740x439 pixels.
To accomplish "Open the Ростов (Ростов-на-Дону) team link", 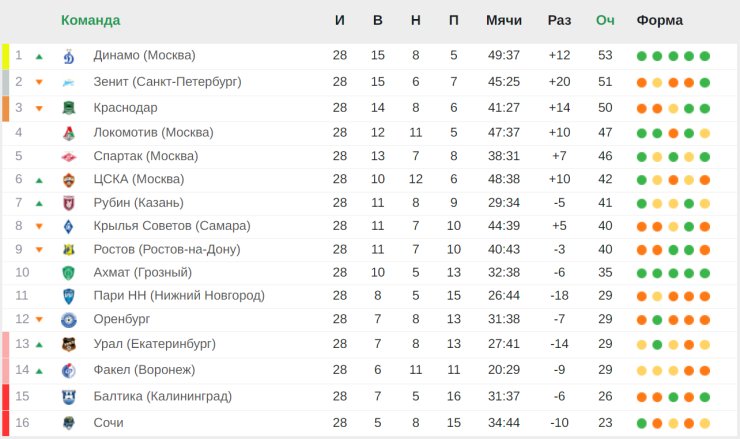I will [167, 249].
